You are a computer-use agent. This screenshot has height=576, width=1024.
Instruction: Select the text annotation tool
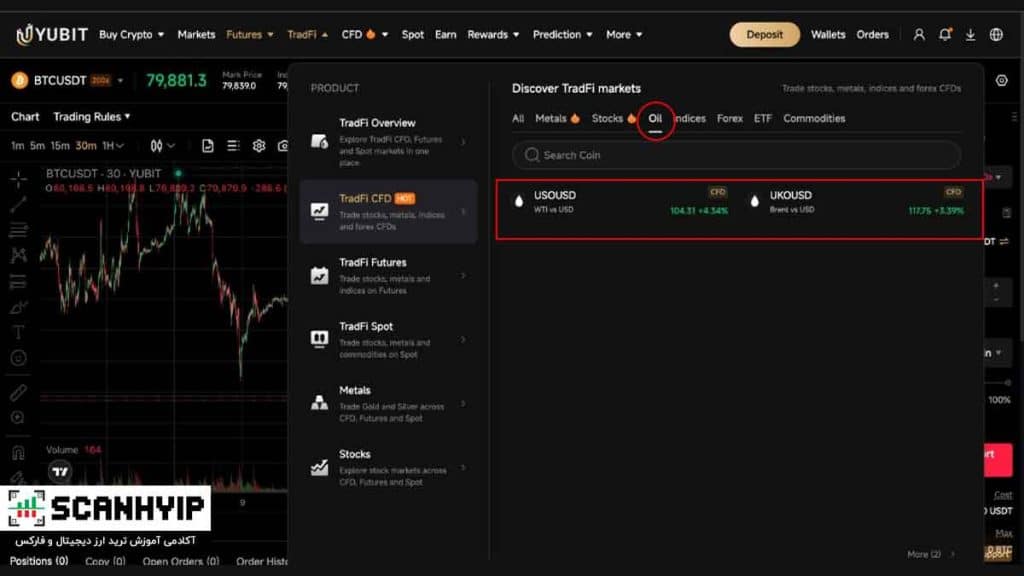coord(18,332)
